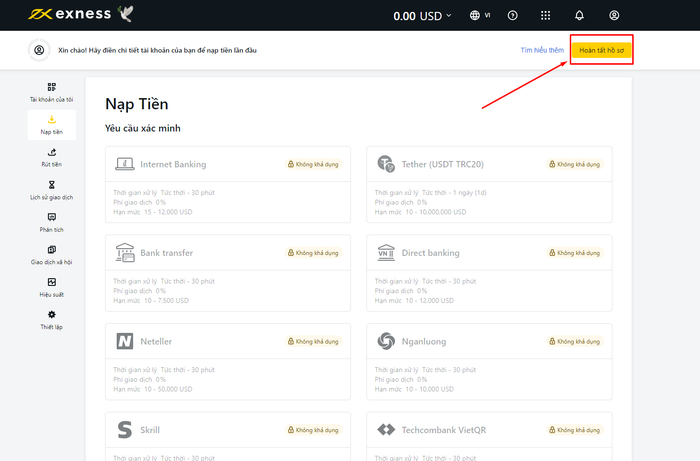
Task: Open Lịch sử giao dịch in sidebar
Action: click(x=51, y=190)
